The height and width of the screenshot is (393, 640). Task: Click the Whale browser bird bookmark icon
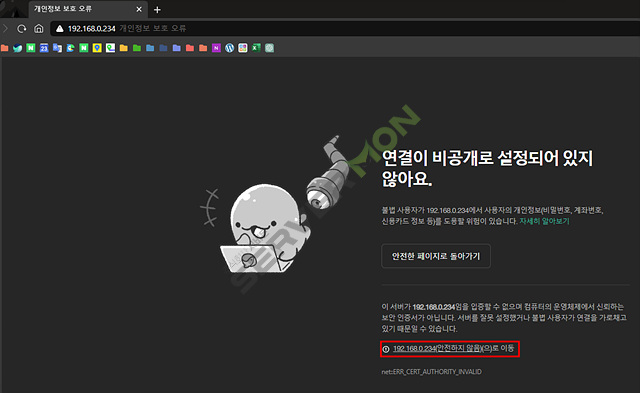[x=18, y=48]
